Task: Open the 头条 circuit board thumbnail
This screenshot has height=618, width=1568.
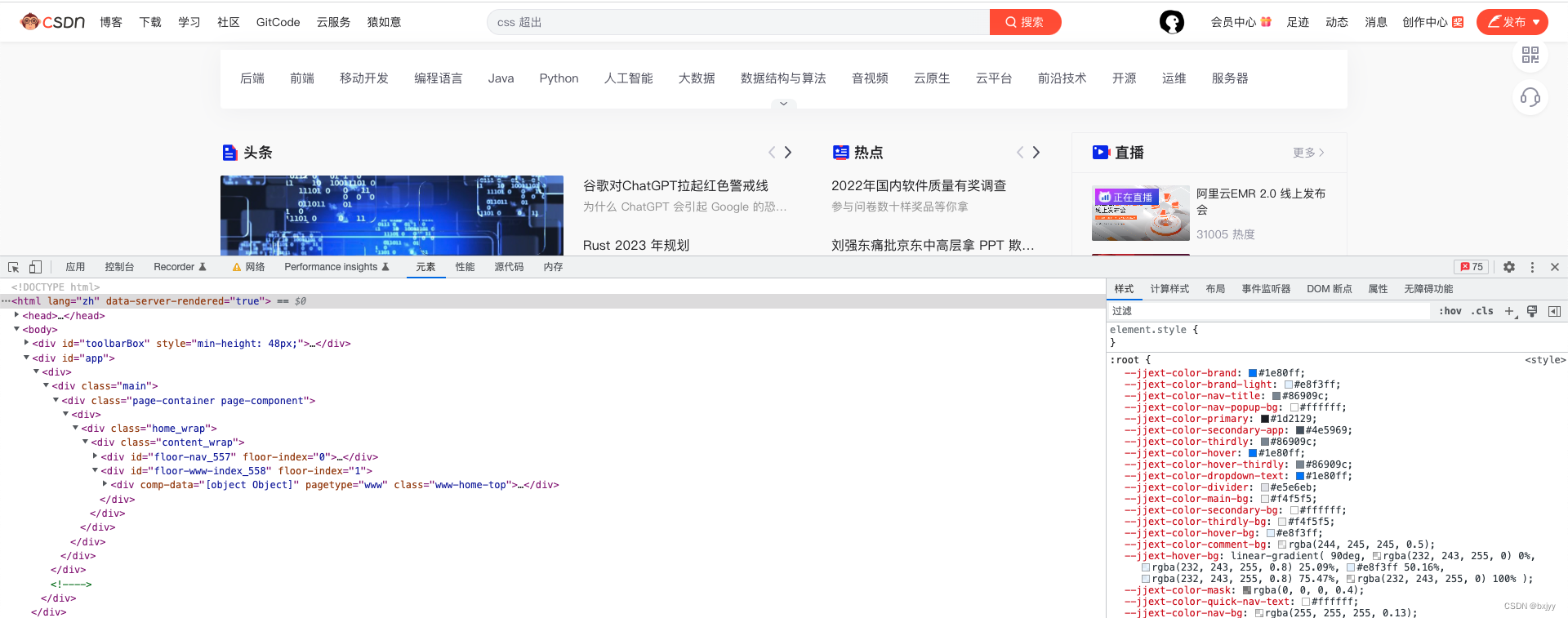Action: point(392,216)
